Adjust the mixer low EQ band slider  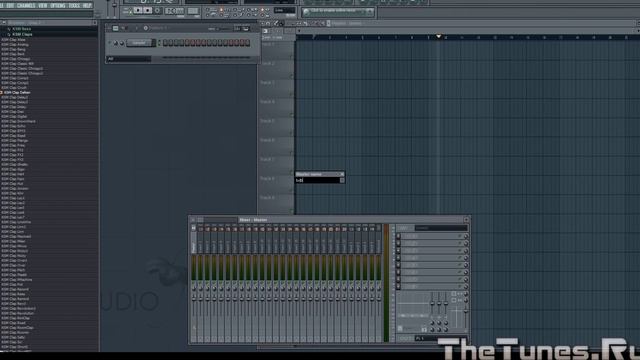pos(432,303)
